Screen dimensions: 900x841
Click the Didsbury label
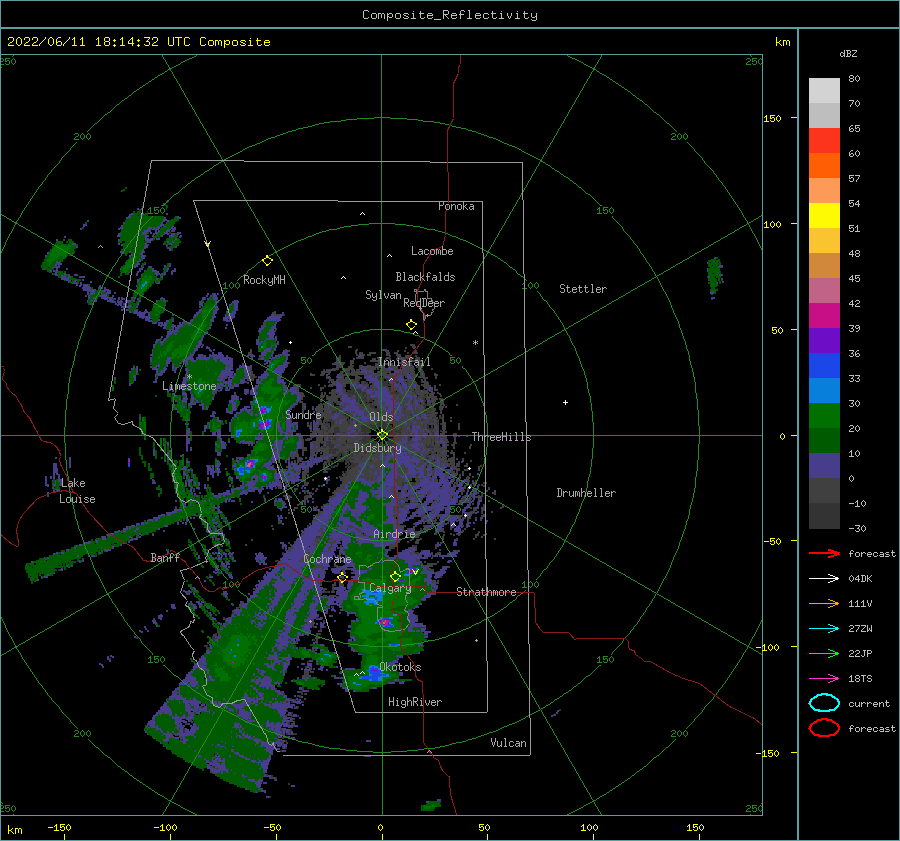click(x=378, y=448)
